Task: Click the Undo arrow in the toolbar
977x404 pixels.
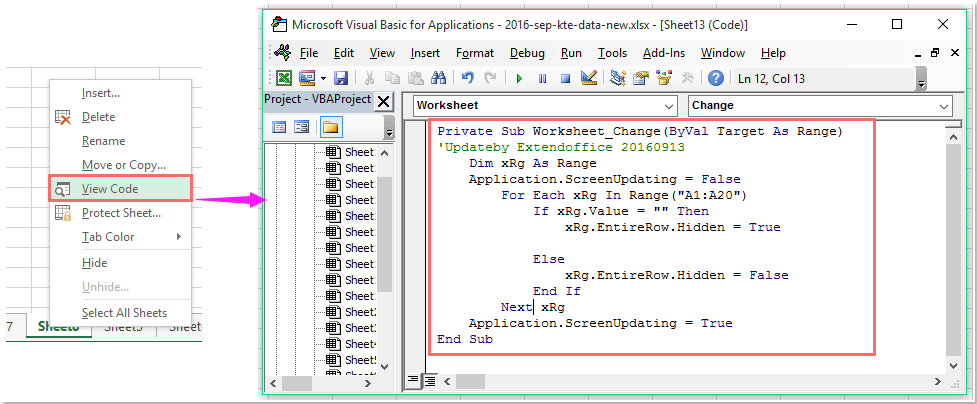Action: (x=467, y=78)
